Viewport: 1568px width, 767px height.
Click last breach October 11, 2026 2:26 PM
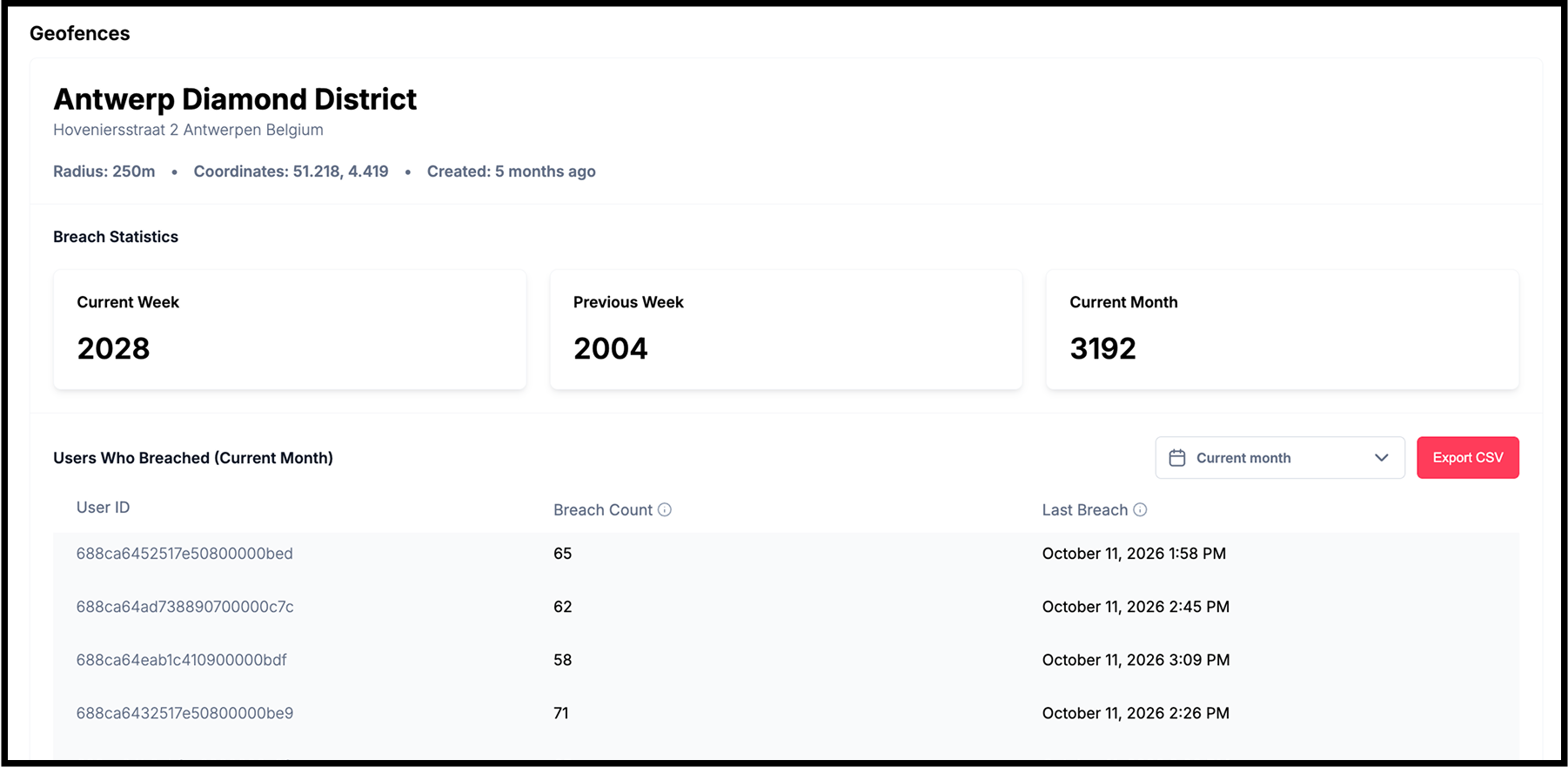1136,713
